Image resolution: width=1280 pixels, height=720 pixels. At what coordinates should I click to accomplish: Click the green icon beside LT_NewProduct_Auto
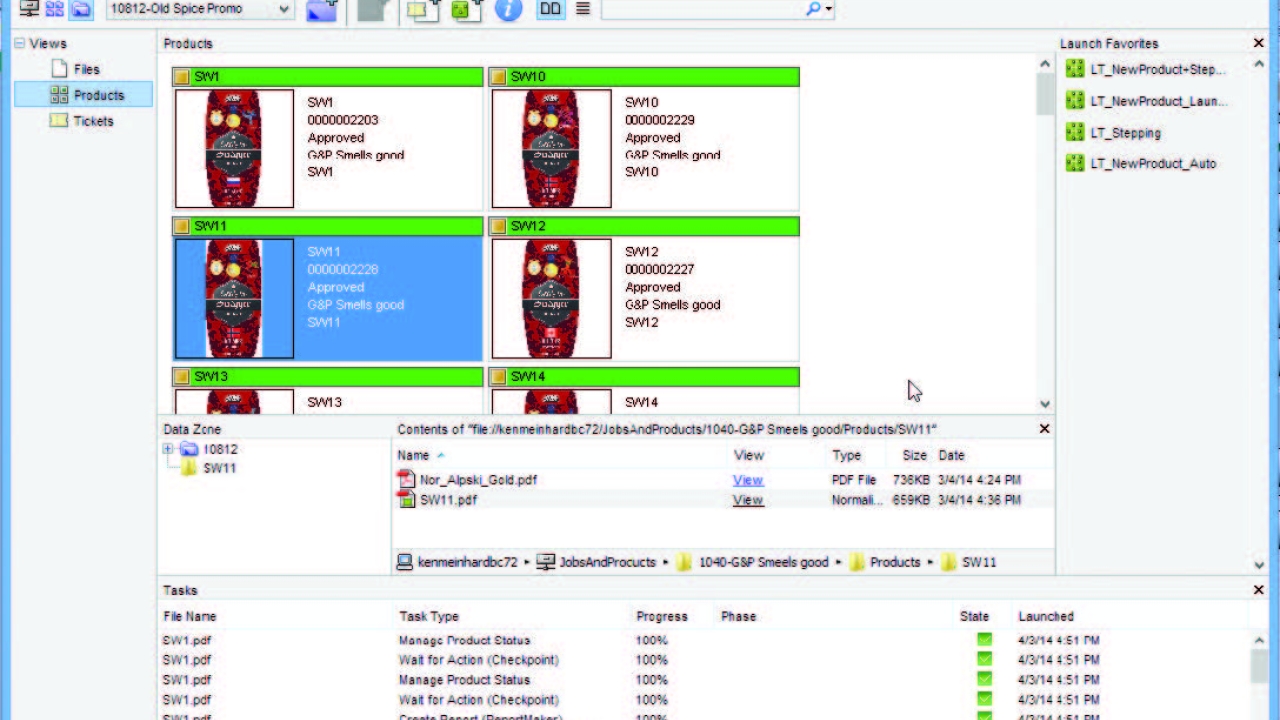1075,163
